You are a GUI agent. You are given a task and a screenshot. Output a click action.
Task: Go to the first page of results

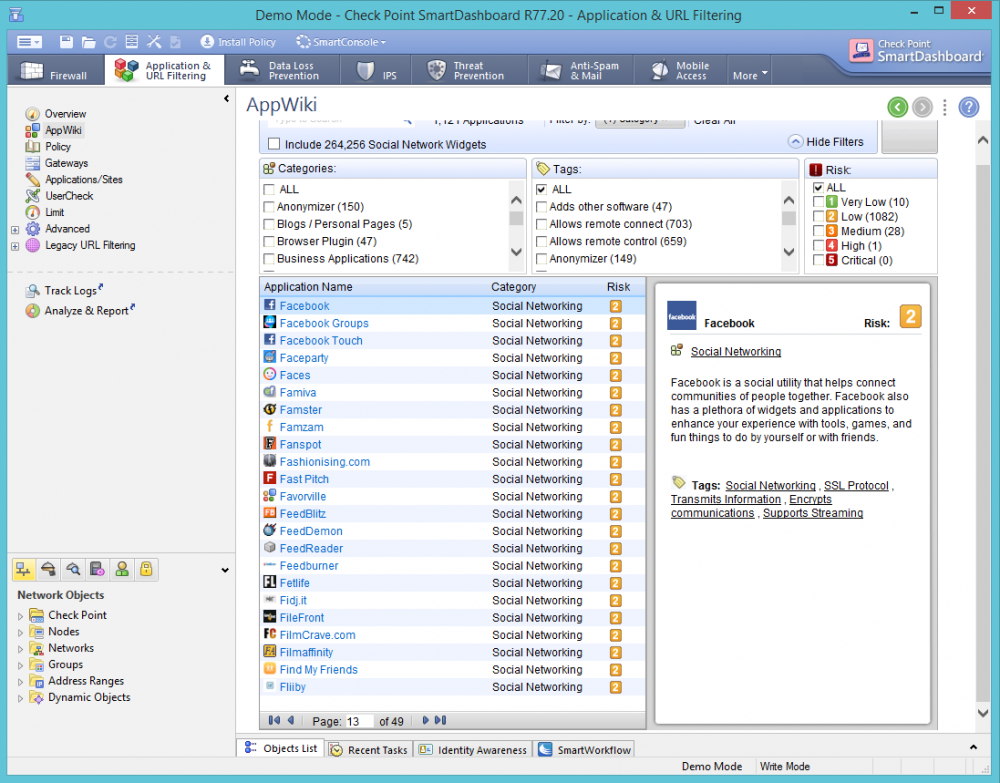274,721
